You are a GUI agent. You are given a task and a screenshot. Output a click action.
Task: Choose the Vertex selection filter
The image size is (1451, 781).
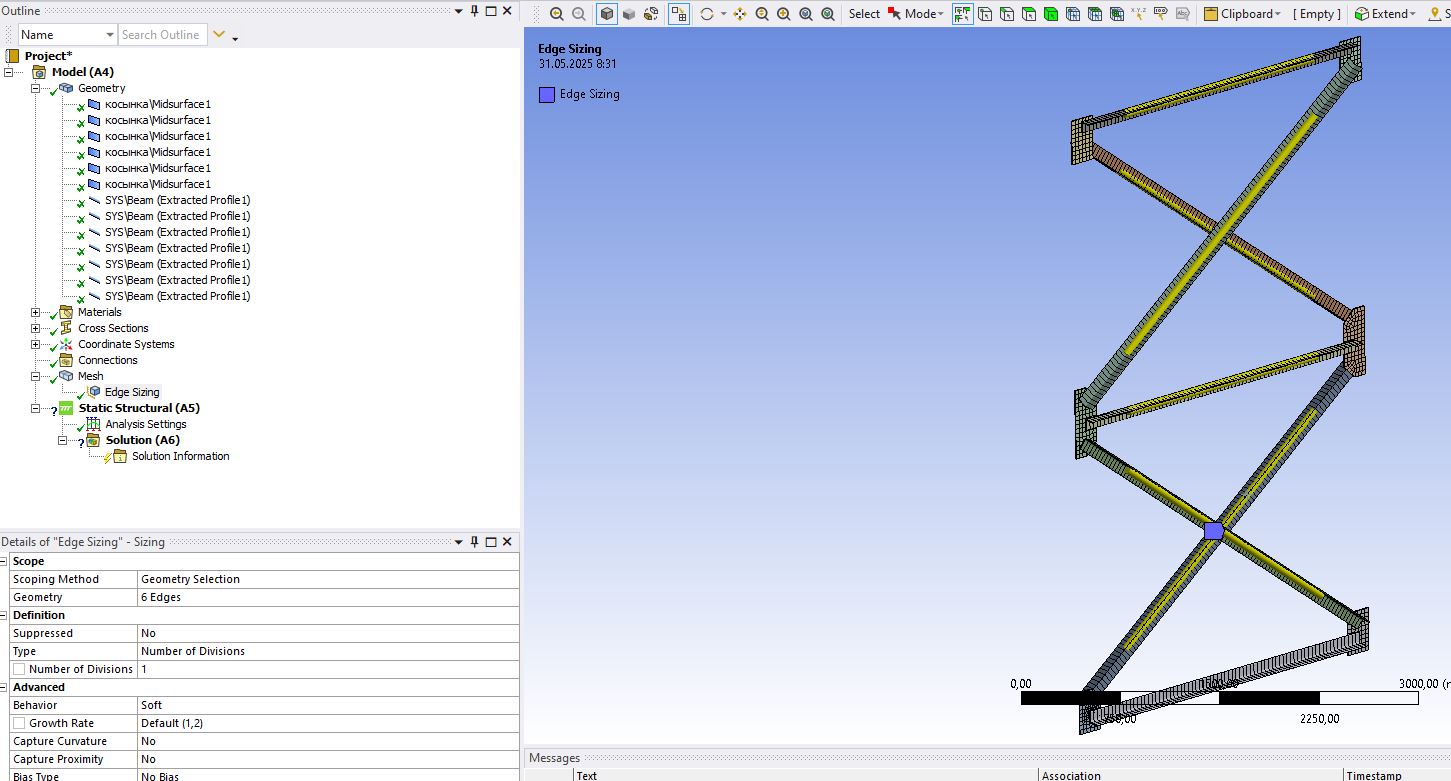click(986, 14)
